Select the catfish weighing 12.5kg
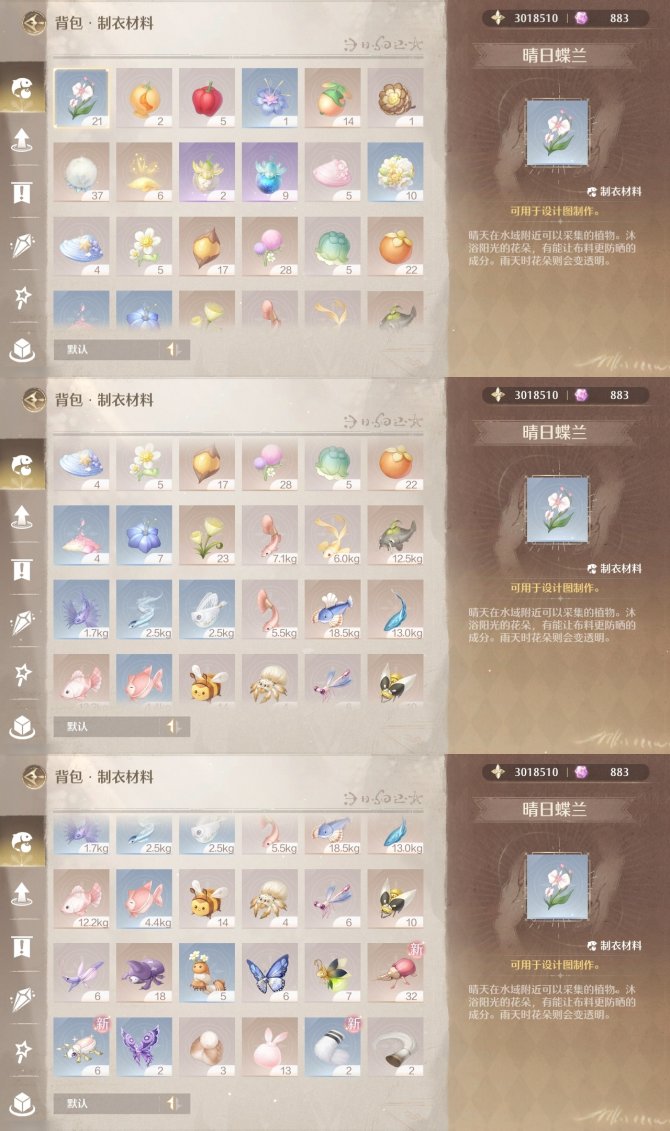Viewport: 670px width, 1131px height. click(395, 535)
